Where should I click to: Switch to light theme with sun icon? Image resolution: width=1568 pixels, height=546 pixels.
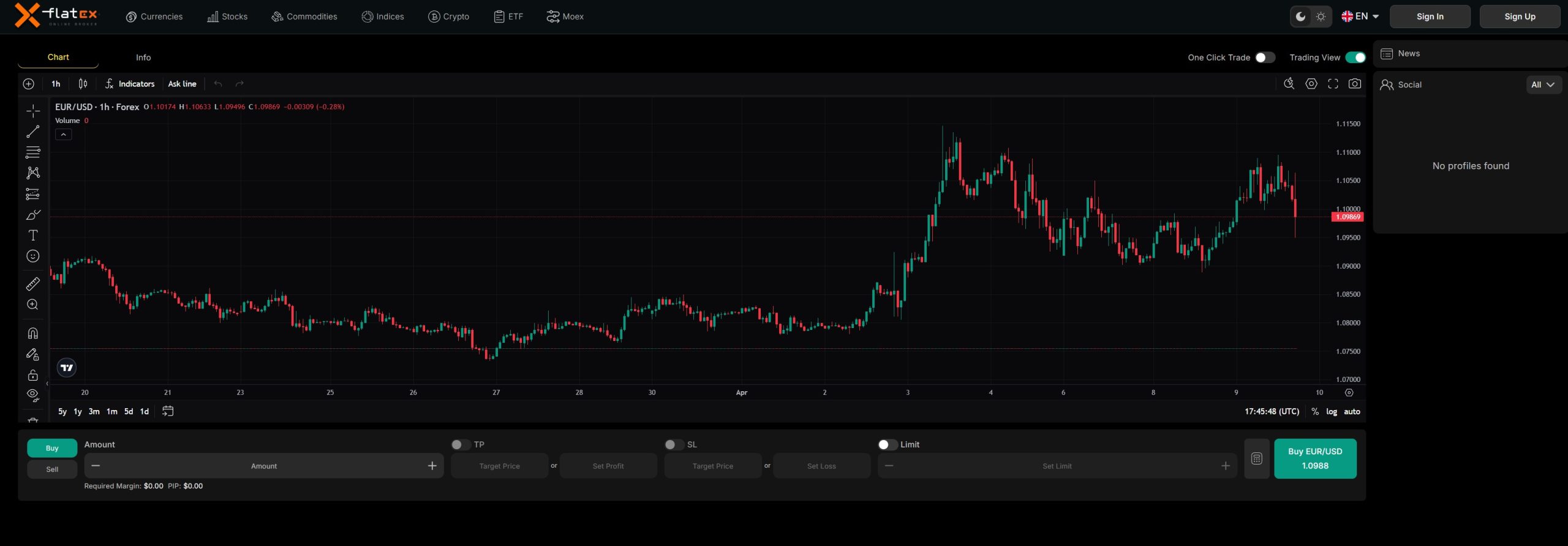(1321, 17)
